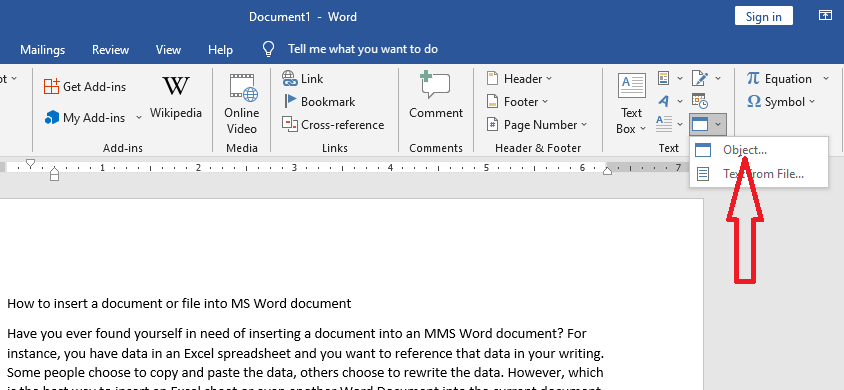Expand the Header dropdown arrow
Screen dimensions: 844x390
tap(549, 79)
